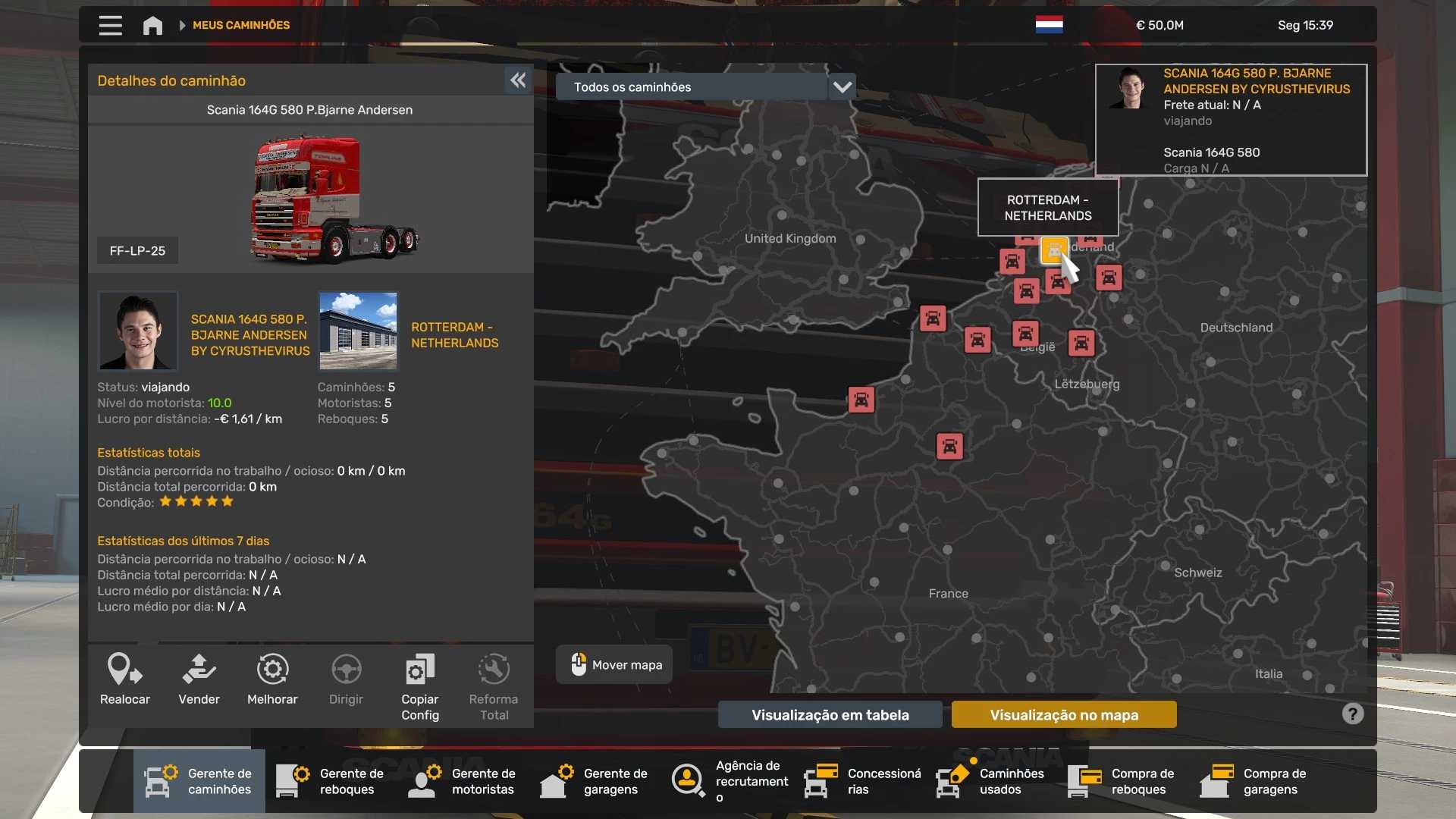Image resolution: width=1456 pixels, height=819 pixels.
Task: Open Gerente de reboques tab
Action: click(x=331, y=781)
